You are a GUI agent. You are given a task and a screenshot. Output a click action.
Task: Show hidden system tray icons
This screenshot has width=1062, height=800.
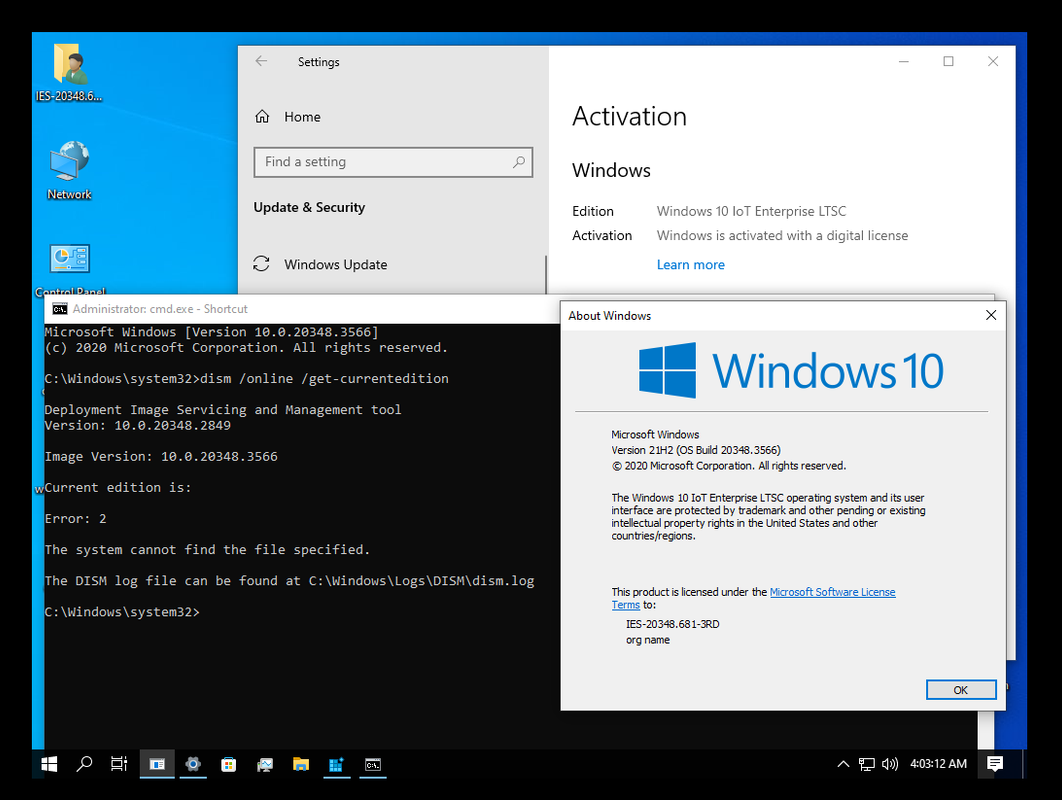click(843, 764)
